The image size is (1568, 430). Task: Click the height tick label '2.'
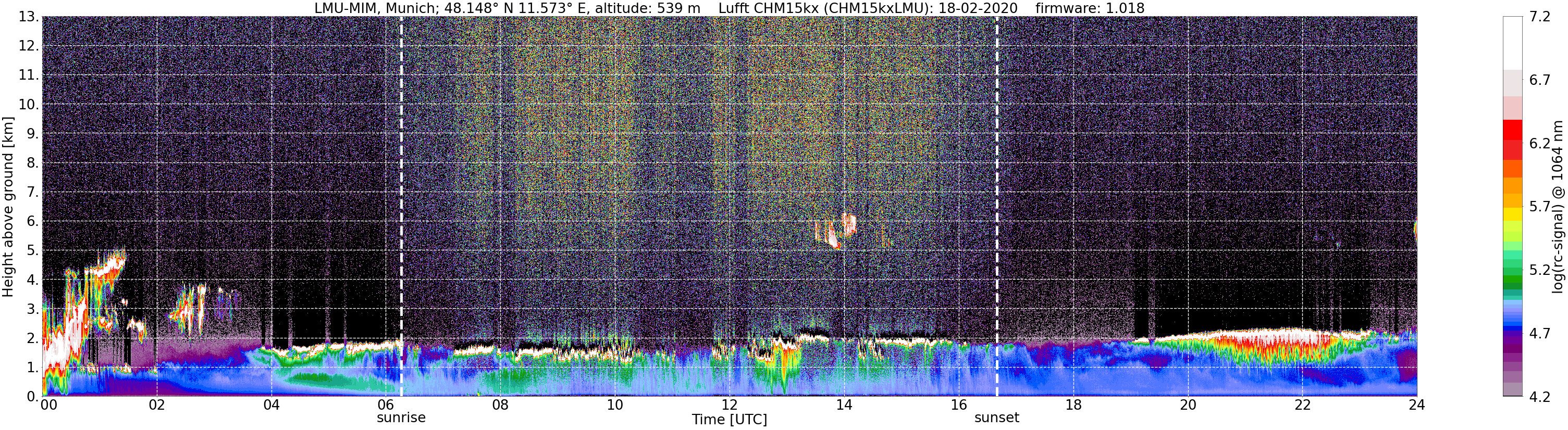pos(32,338)
